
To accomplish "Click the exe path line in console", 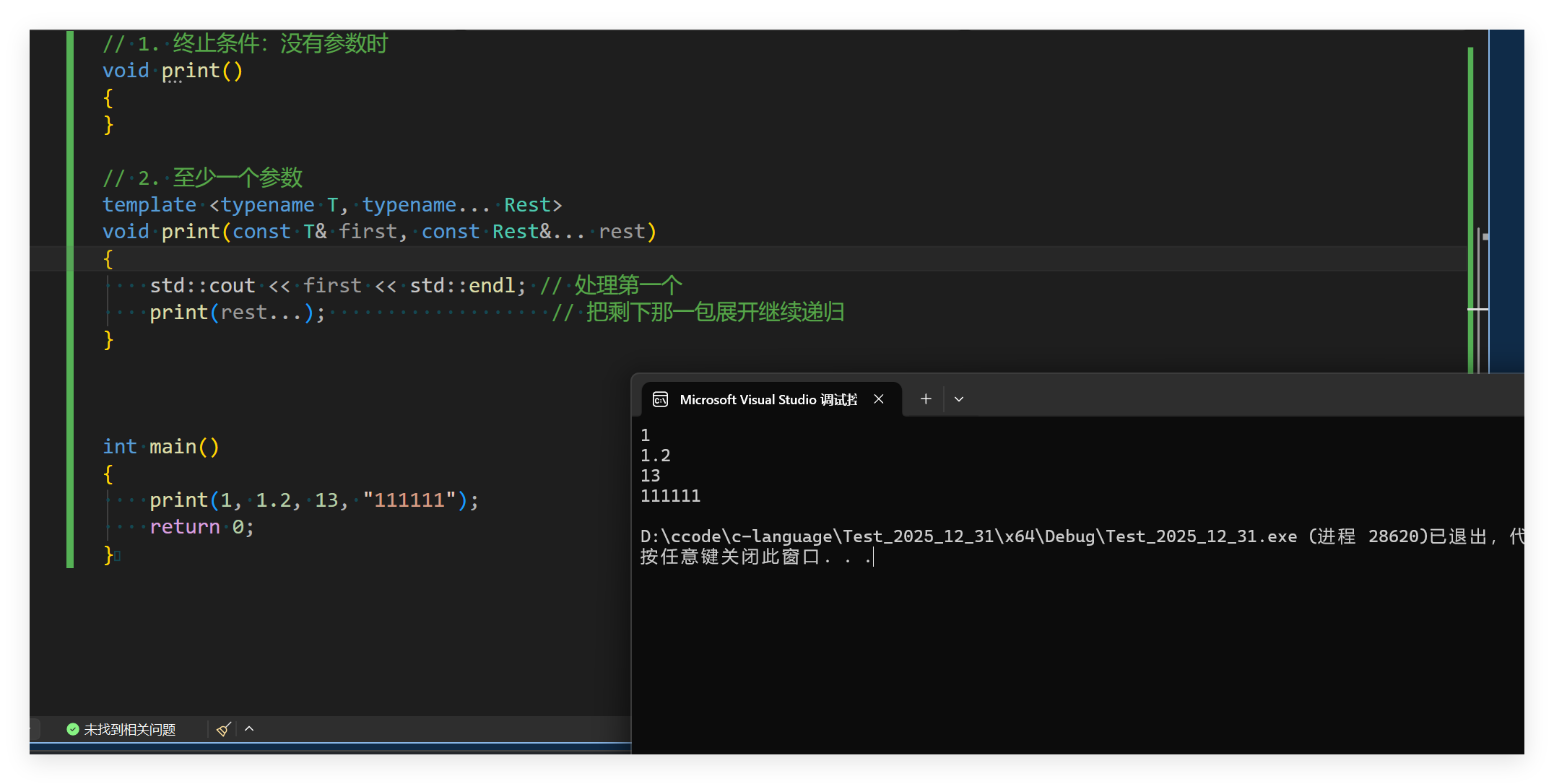I will pos(968,536).
